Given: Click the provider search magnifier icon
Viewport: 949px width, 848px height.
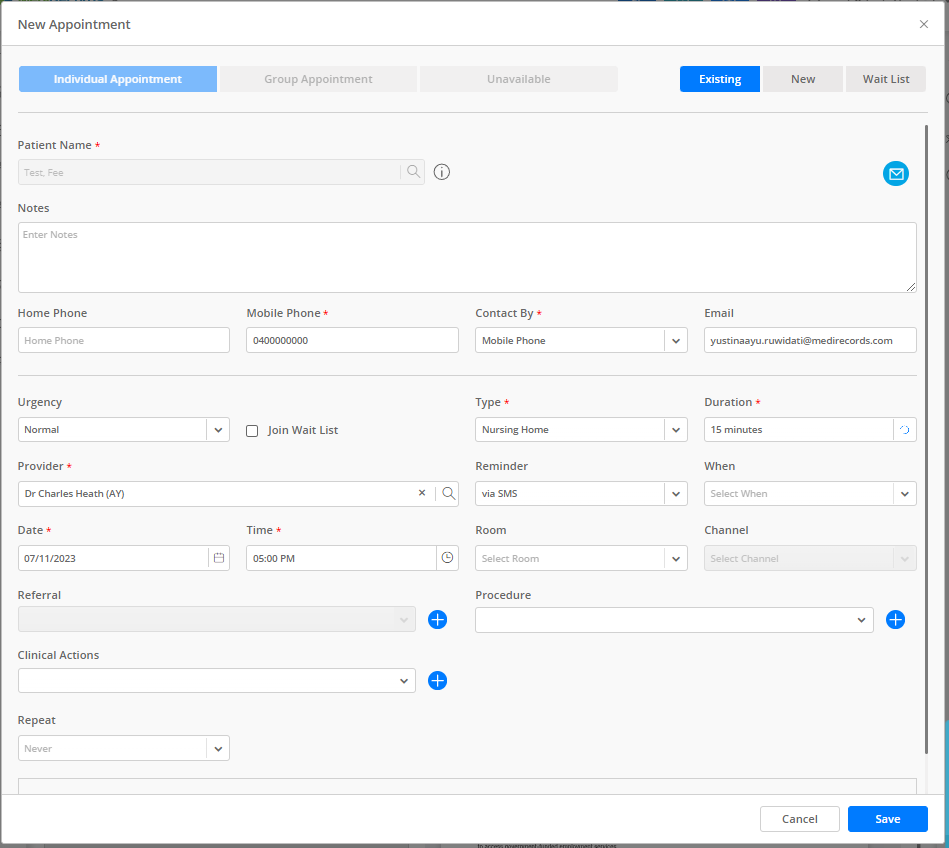Looking at the screenshot, I should (x=448, y=493).
